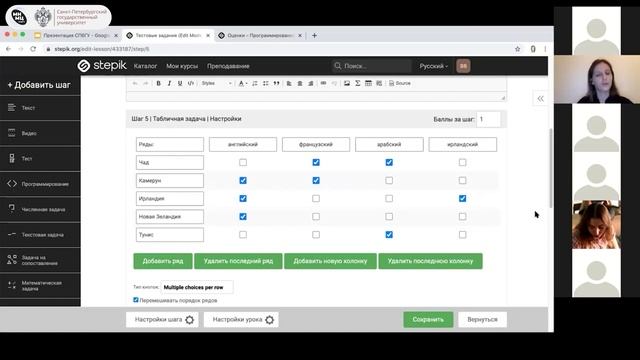
Task: Check арабский for row Камерун
Action: [x=389, y=180]
